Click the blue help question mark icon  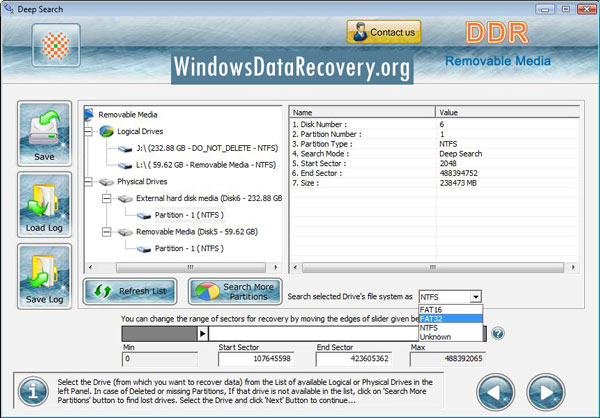[x=498, y=333]
